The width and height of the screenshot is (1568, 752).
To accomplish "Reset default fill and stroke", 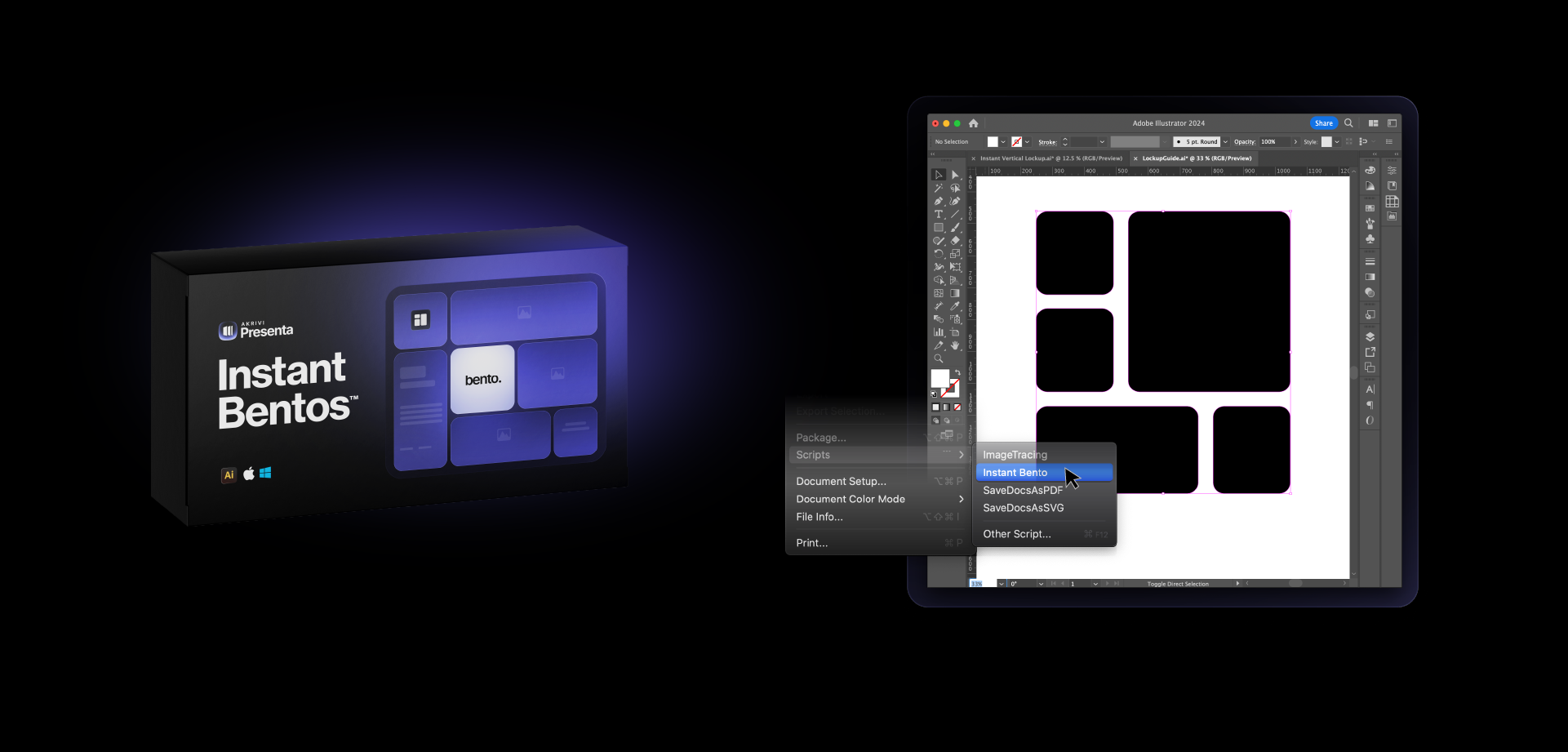I will pyautogui.click(x=934, y=394).
